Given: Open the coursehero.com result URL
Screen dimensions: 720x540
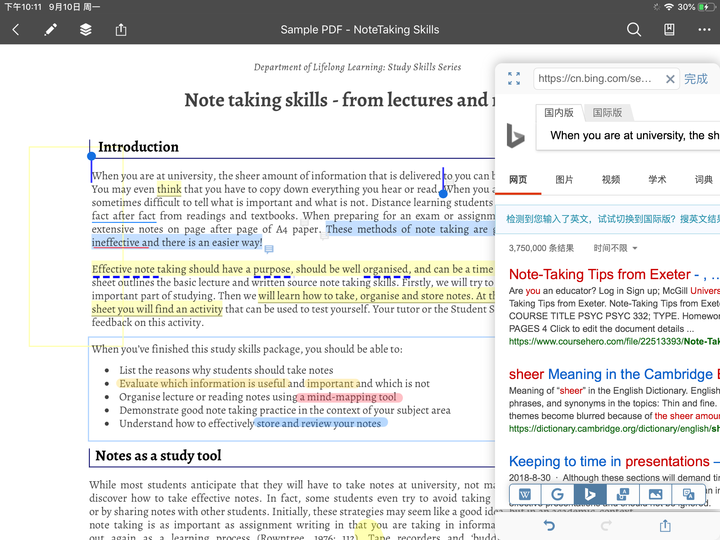Looking at the screenshot, I should 614,342.
